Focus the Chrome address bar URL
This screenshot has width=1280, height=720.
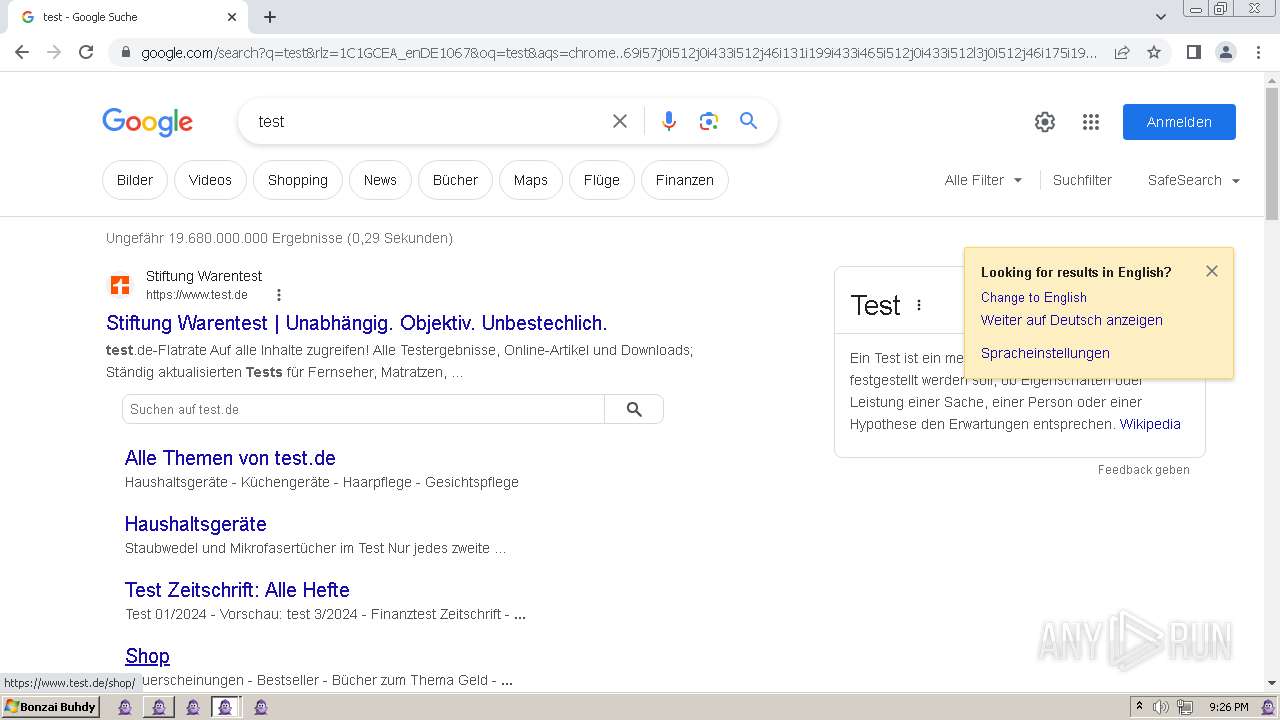(x=619, y=53)
